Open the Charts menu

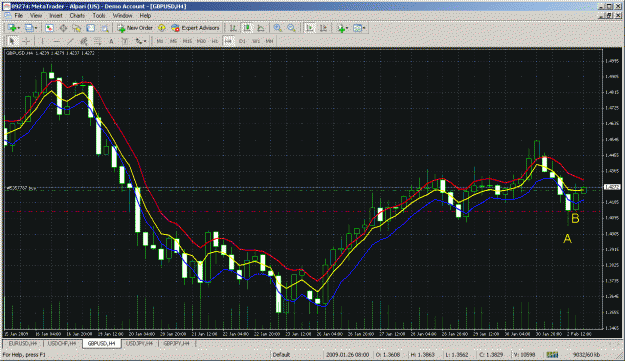(x=77, y=16)
